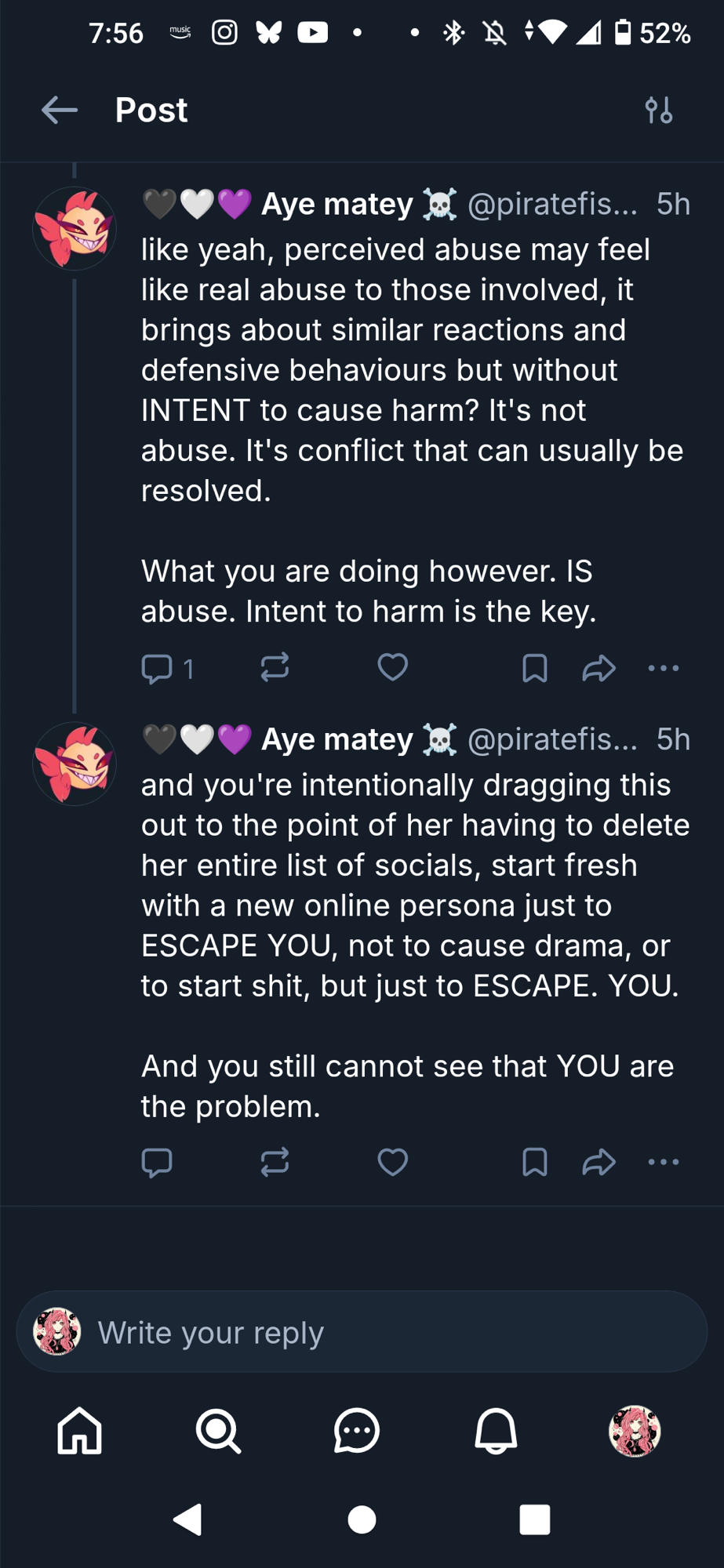Bookmark the second Aye matey post

(534, 1163)
